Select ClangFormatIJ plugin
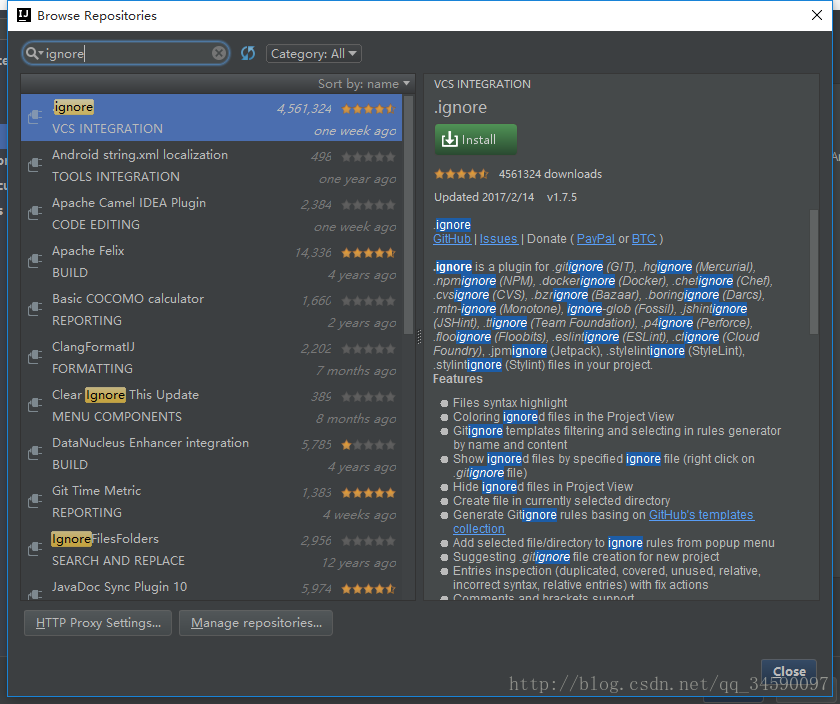 [212, 357]
